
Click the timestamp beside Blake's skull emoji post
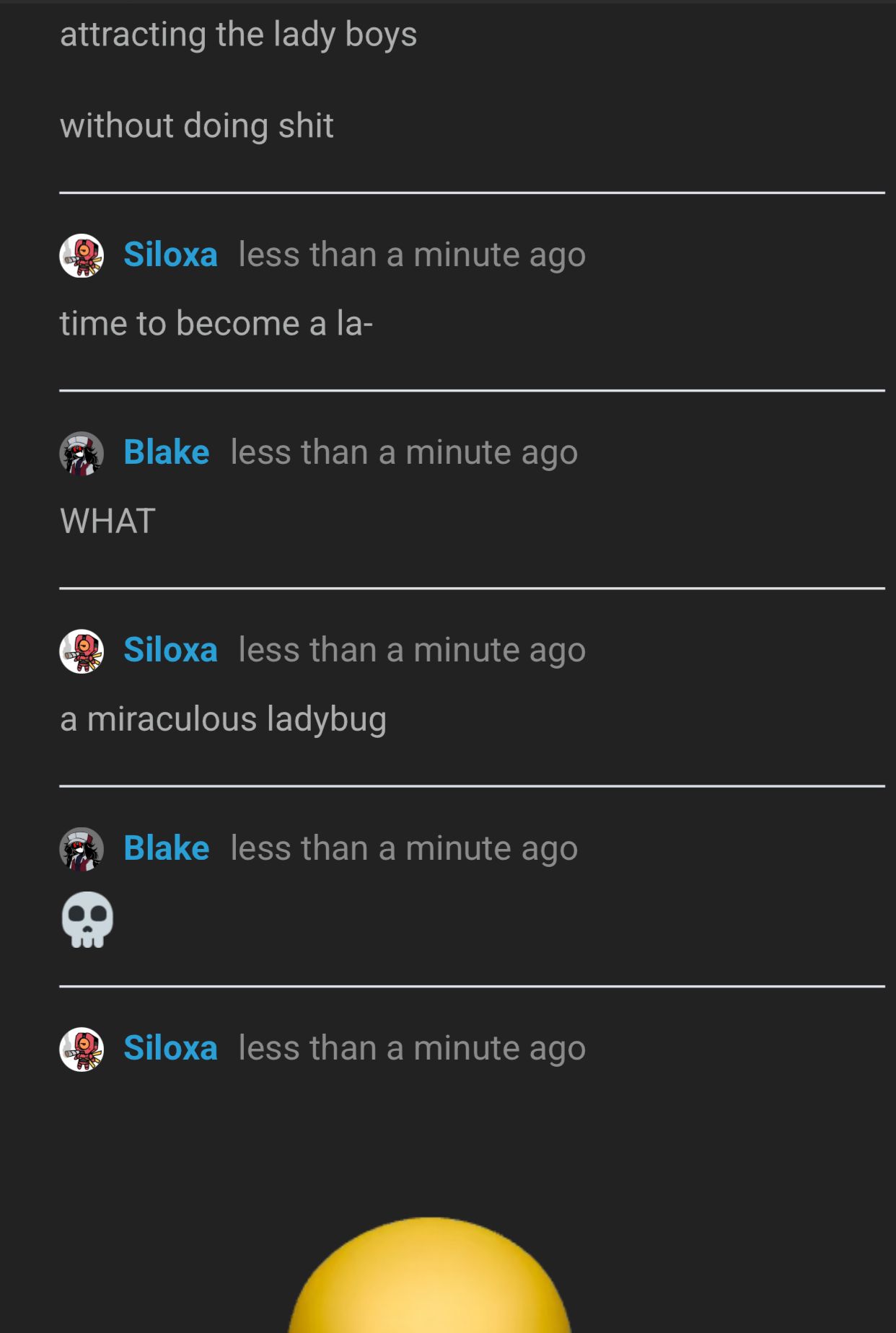tap(404, 848)
